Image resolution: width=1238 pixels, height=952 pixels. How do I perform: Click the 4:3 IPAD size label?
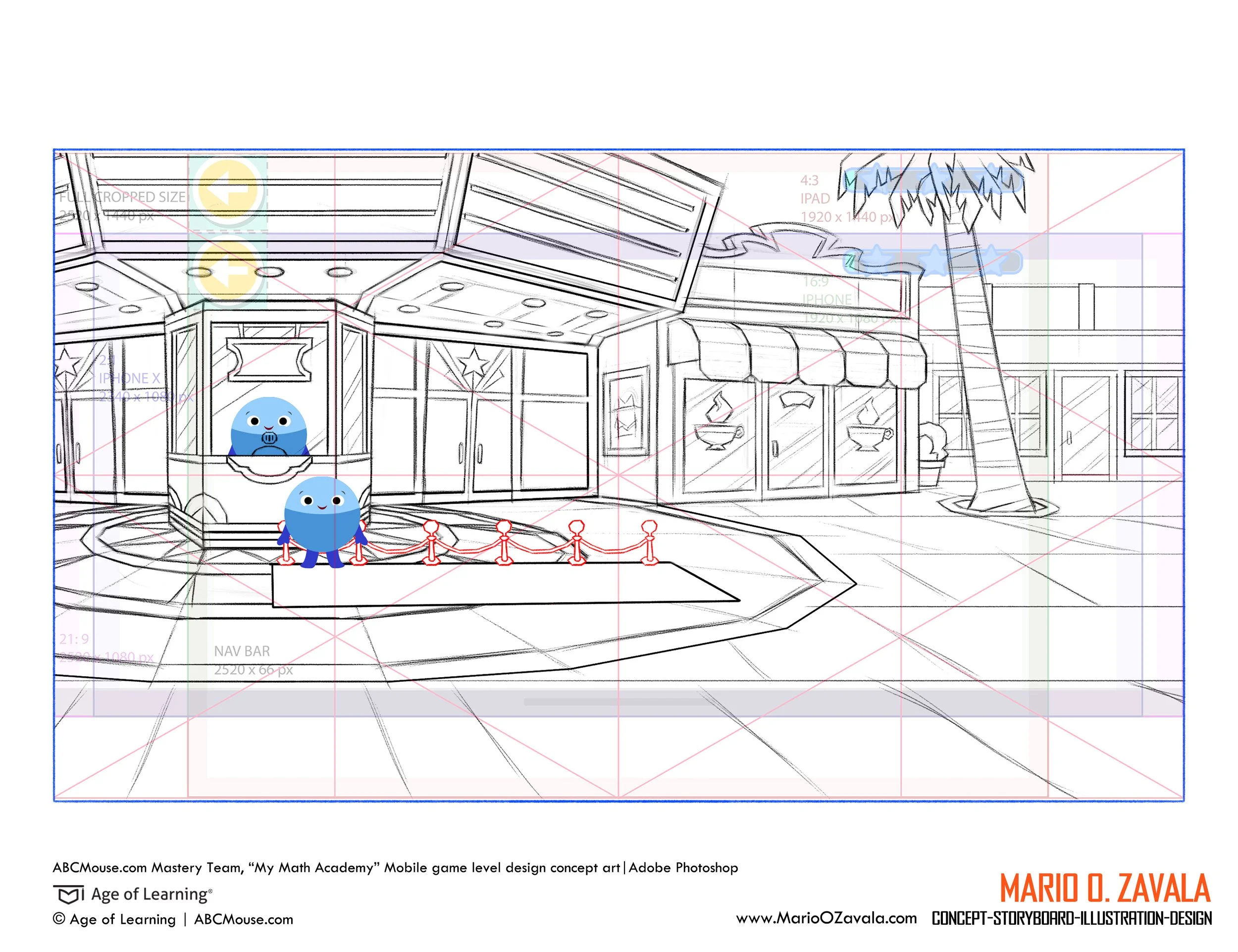(815, 198)
